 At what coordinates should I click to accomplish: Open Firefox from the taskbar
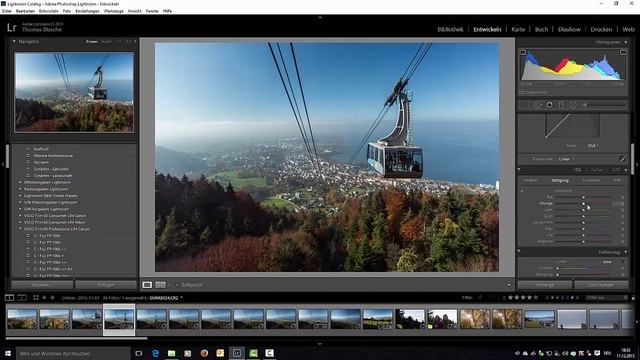coord(204,353)
